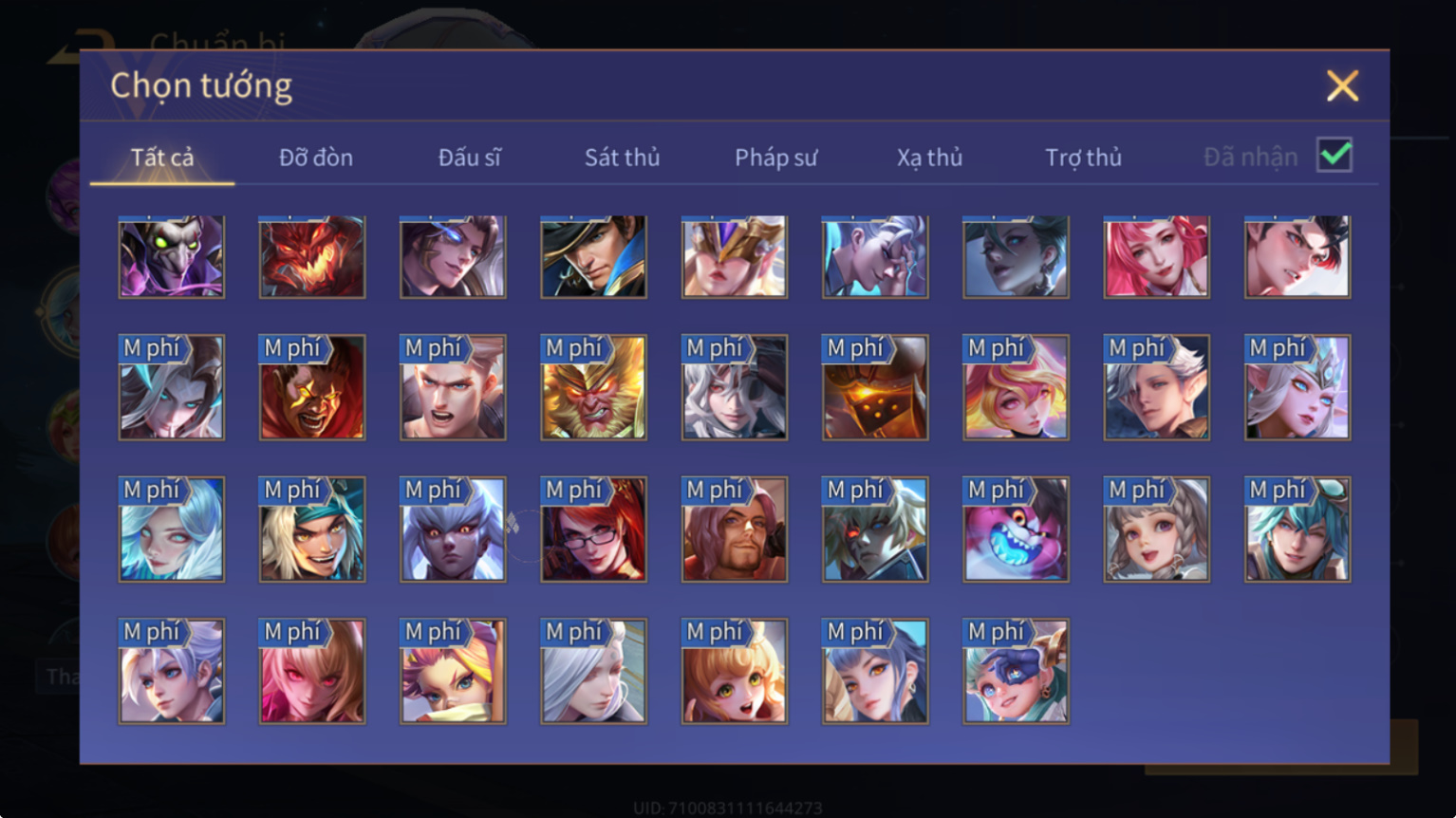Image resolution: width=1456 pixels, height=818 pixels.
Task: Filter heroes by Pháp sư tab
Action: click(776, 158)
